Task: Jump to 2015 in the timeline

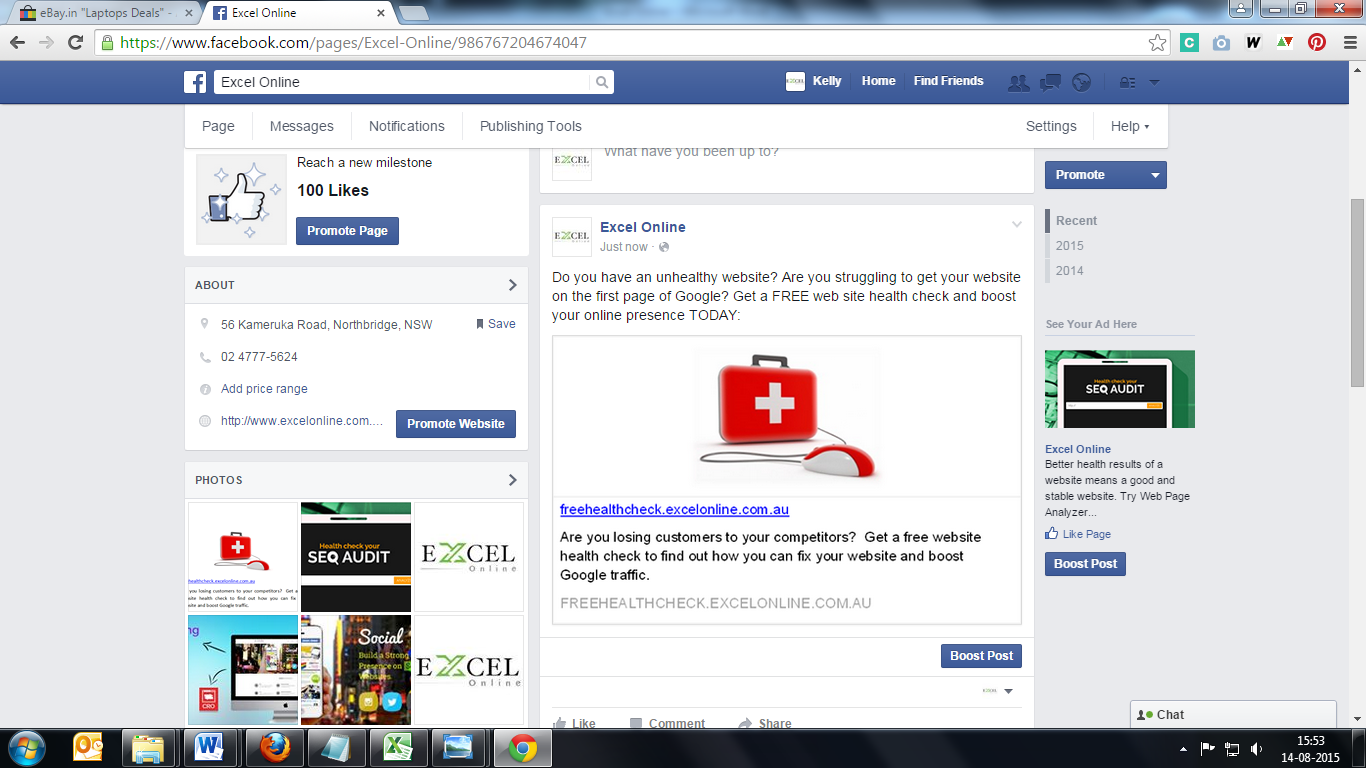Action: point(1069,246)
